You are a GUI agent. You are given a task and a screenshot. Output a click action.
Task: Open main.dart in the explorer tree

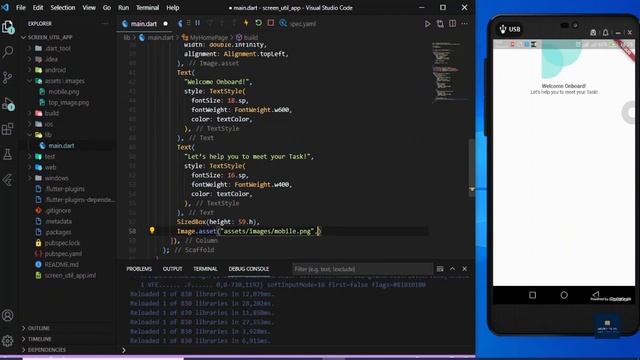coord(61,146)
